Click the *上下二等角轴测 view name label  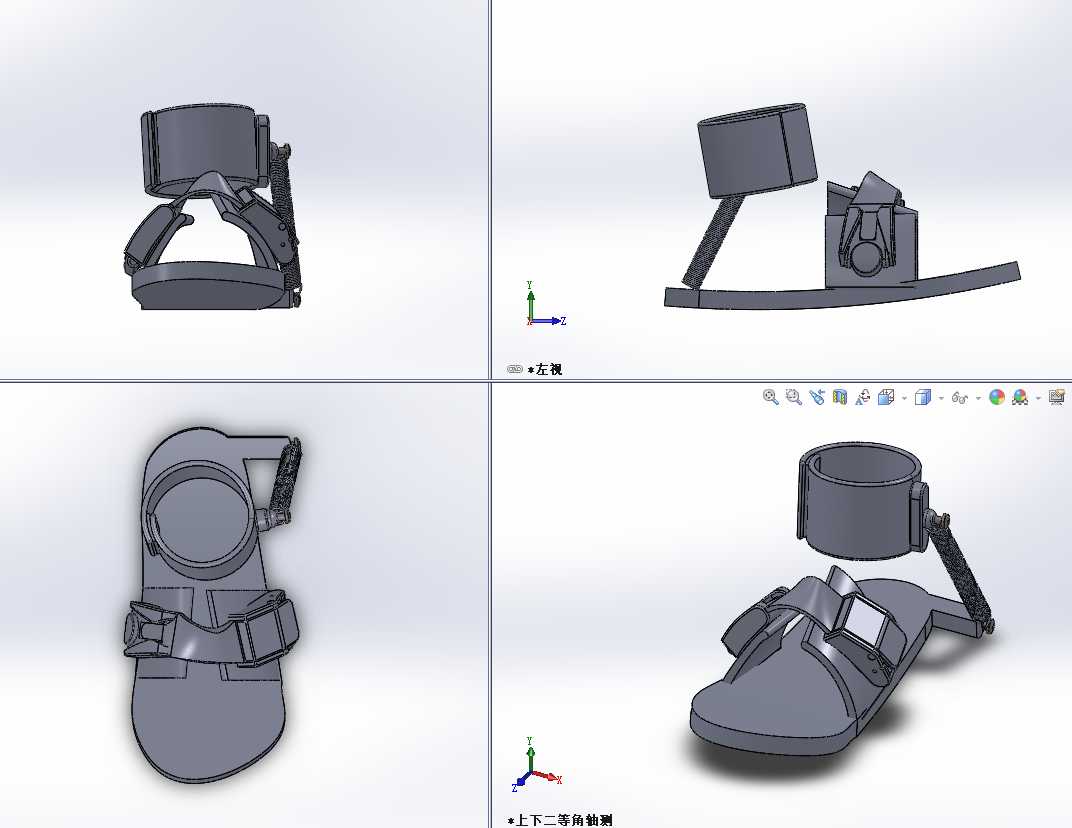pos(560,820)
